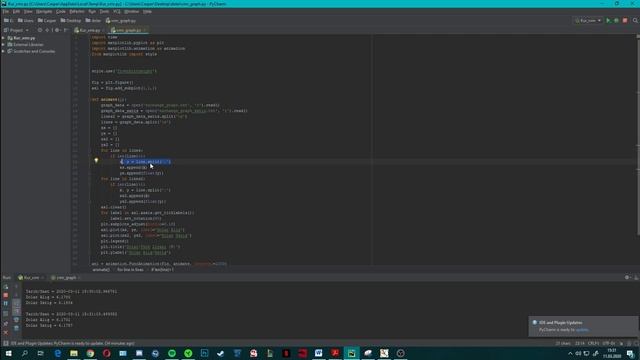Image resolution: width=640 pixels, height=360 pixels.
Task: Toggle the read-only lock icon in status bar
Action: tap(622, 343)
